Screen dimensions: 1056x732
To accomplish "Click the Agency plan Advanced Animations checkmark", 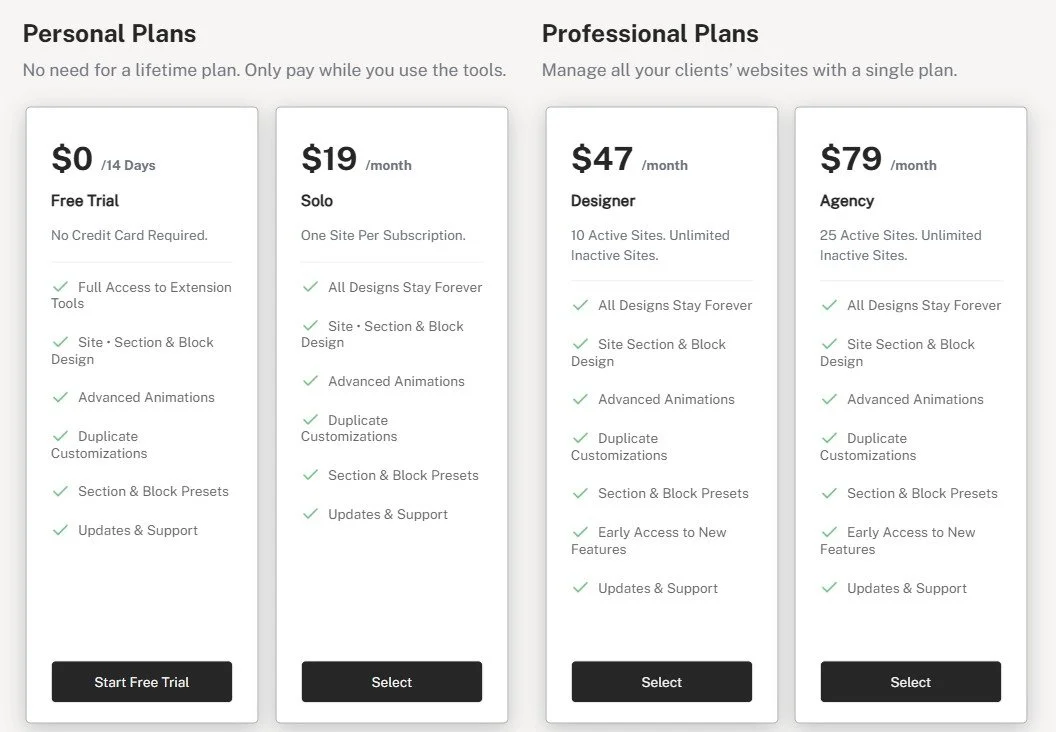I will pos(829,399).
